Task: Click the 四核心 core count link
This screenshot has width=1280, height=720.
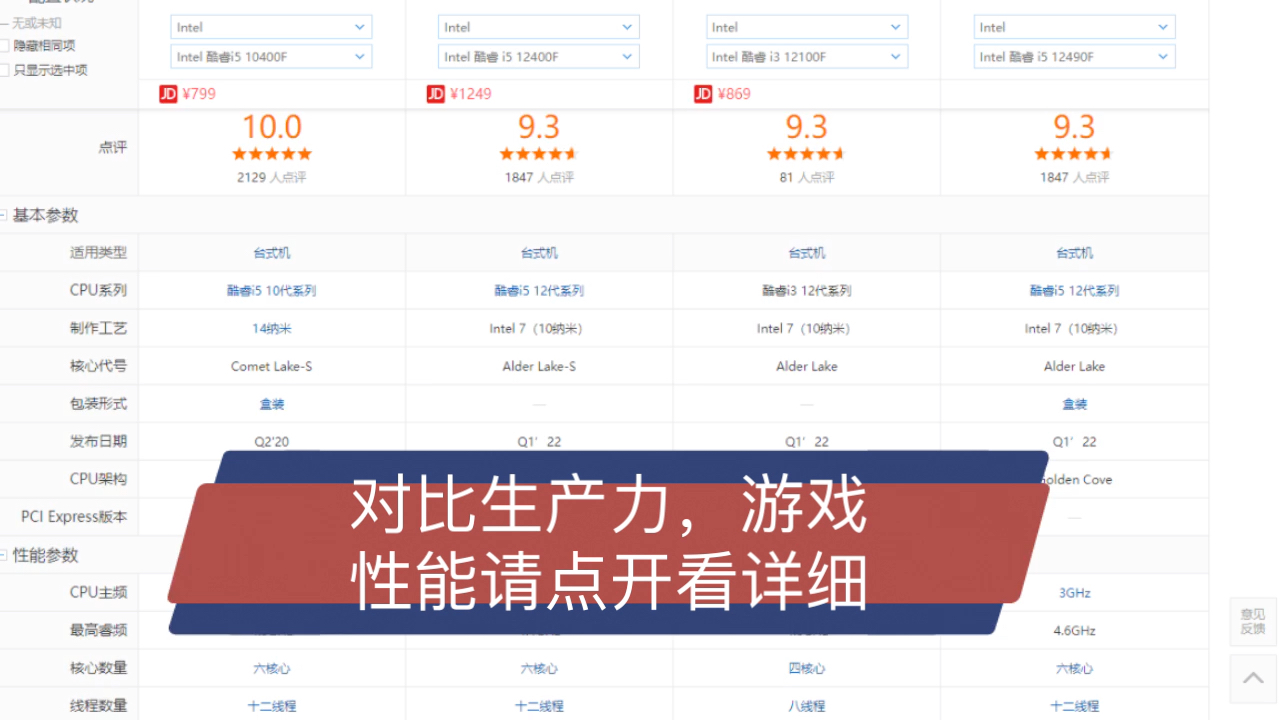Action: pos(806,668)
